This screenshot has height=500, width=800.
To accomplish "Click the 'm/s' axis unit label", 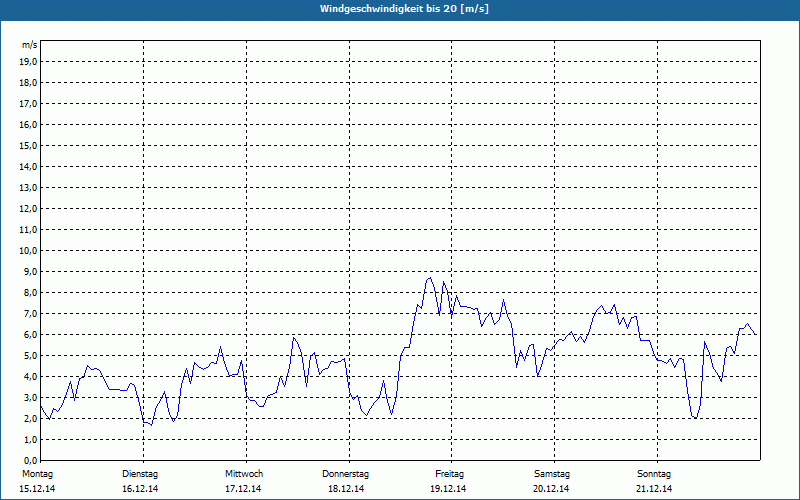I will coord(29,45).
